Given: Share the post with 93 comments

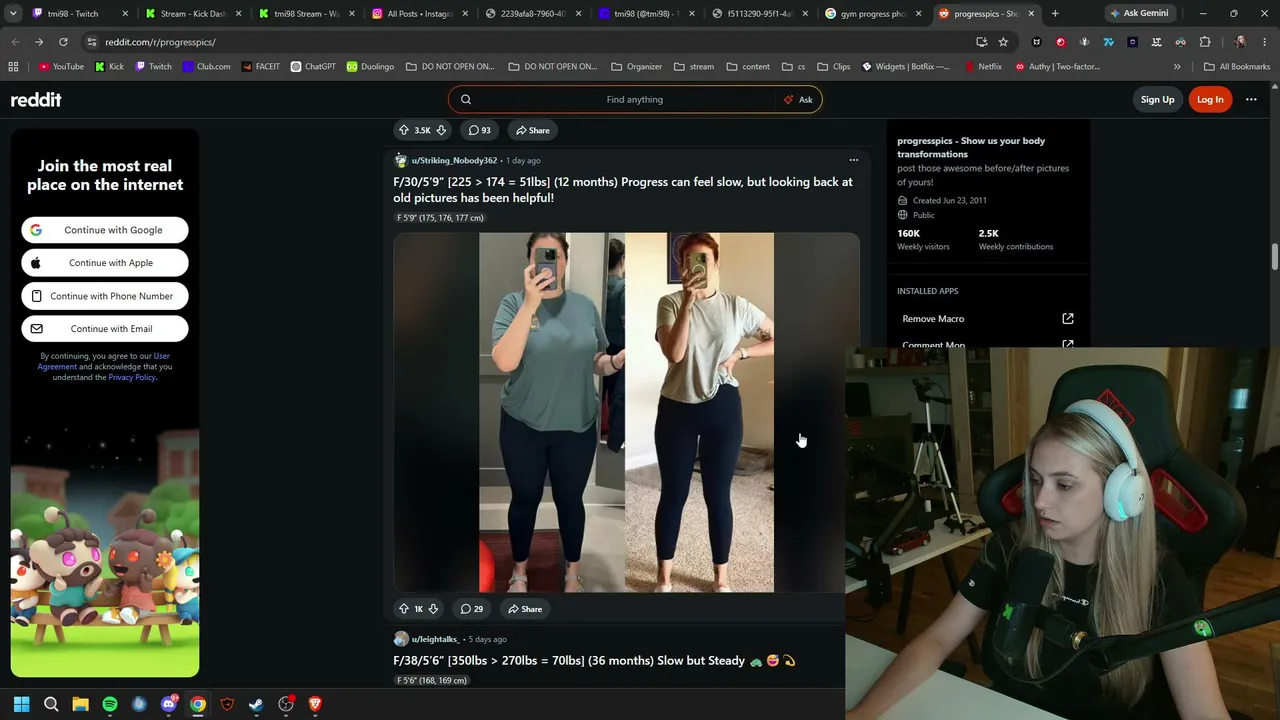Looking at the screenshot, I should [533, 130].
